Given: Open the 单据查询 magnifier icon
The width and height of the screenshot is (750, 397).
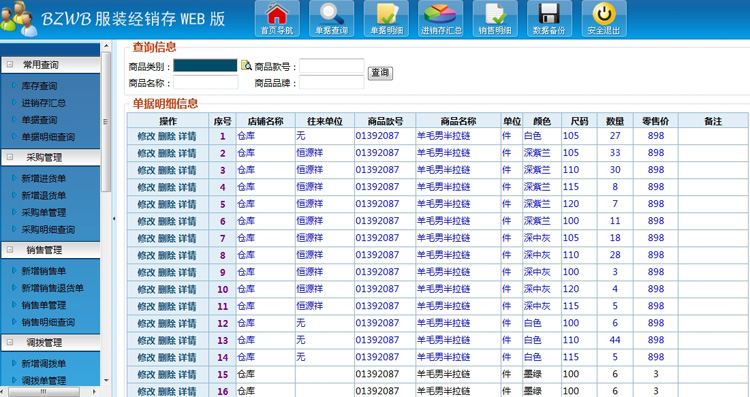Looking at the screenshot, I should (331, 19).
